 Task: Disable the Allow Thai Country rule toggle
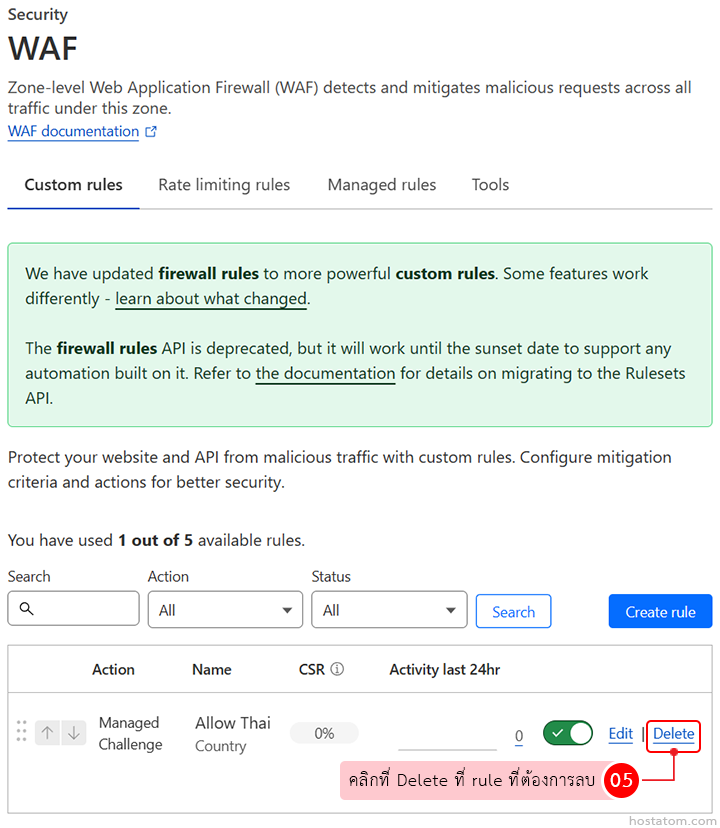coord(567,733)
